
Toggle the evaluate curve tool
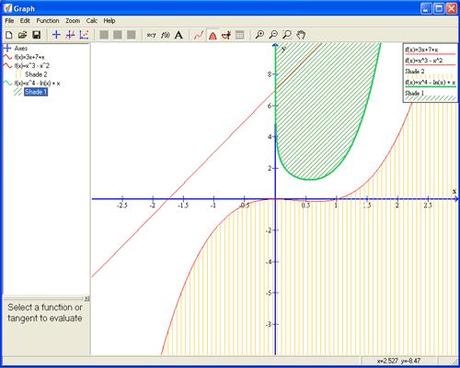(x=199, y=35)
